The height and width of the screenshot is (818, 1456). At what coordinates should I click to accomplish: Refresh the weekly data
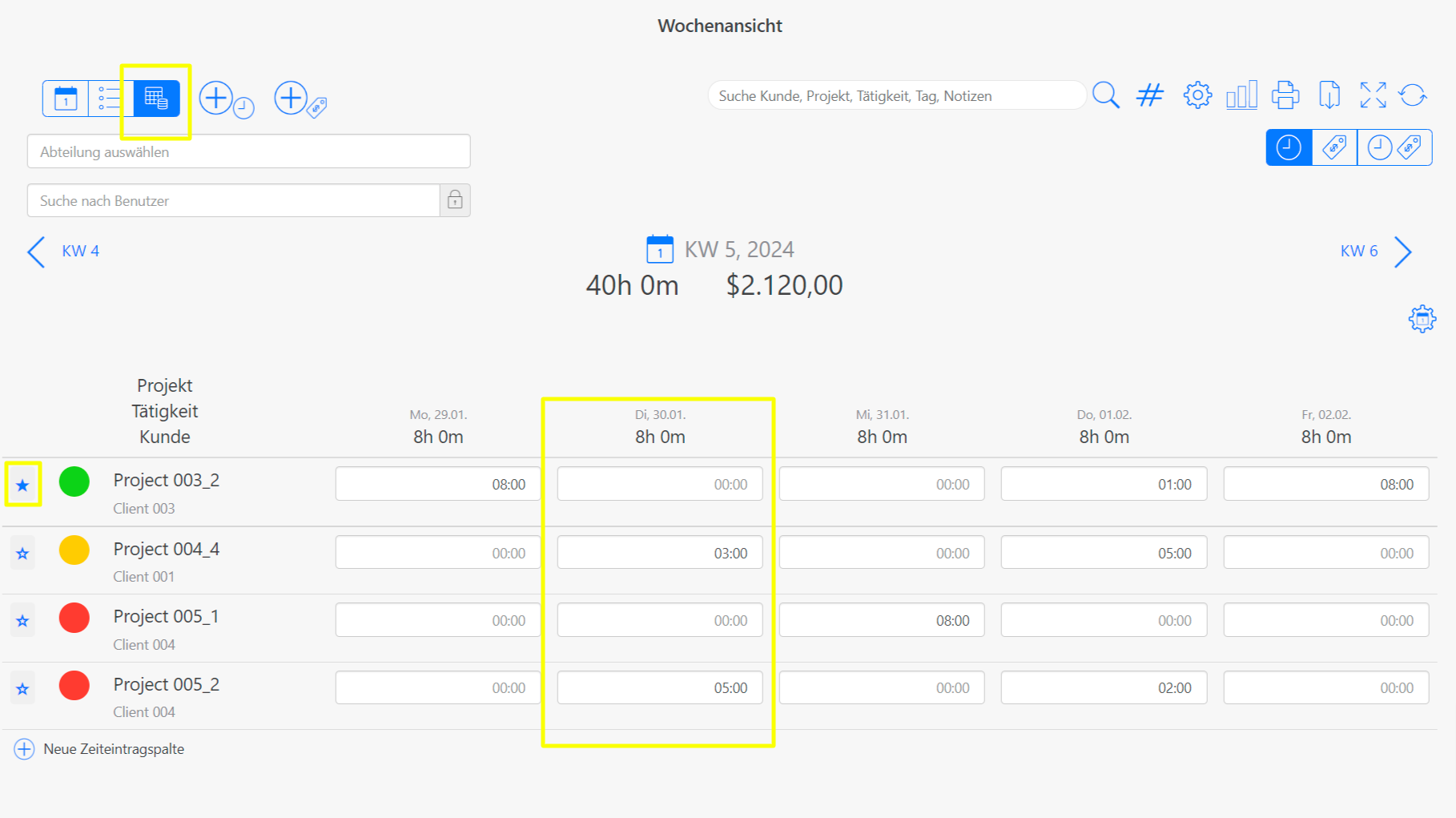pos(1413,95)
